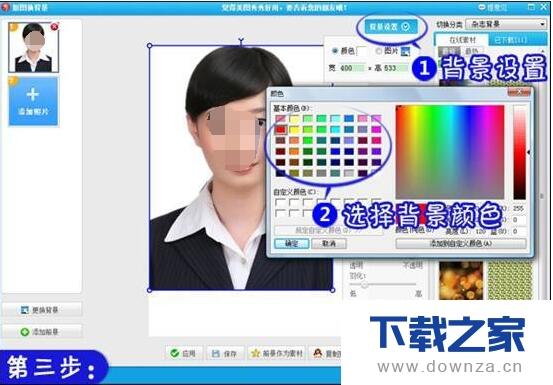This screenshot has width=553, height=385.
Task: Click the 更换背景 change background button
Action: click(x=42, y=310)
